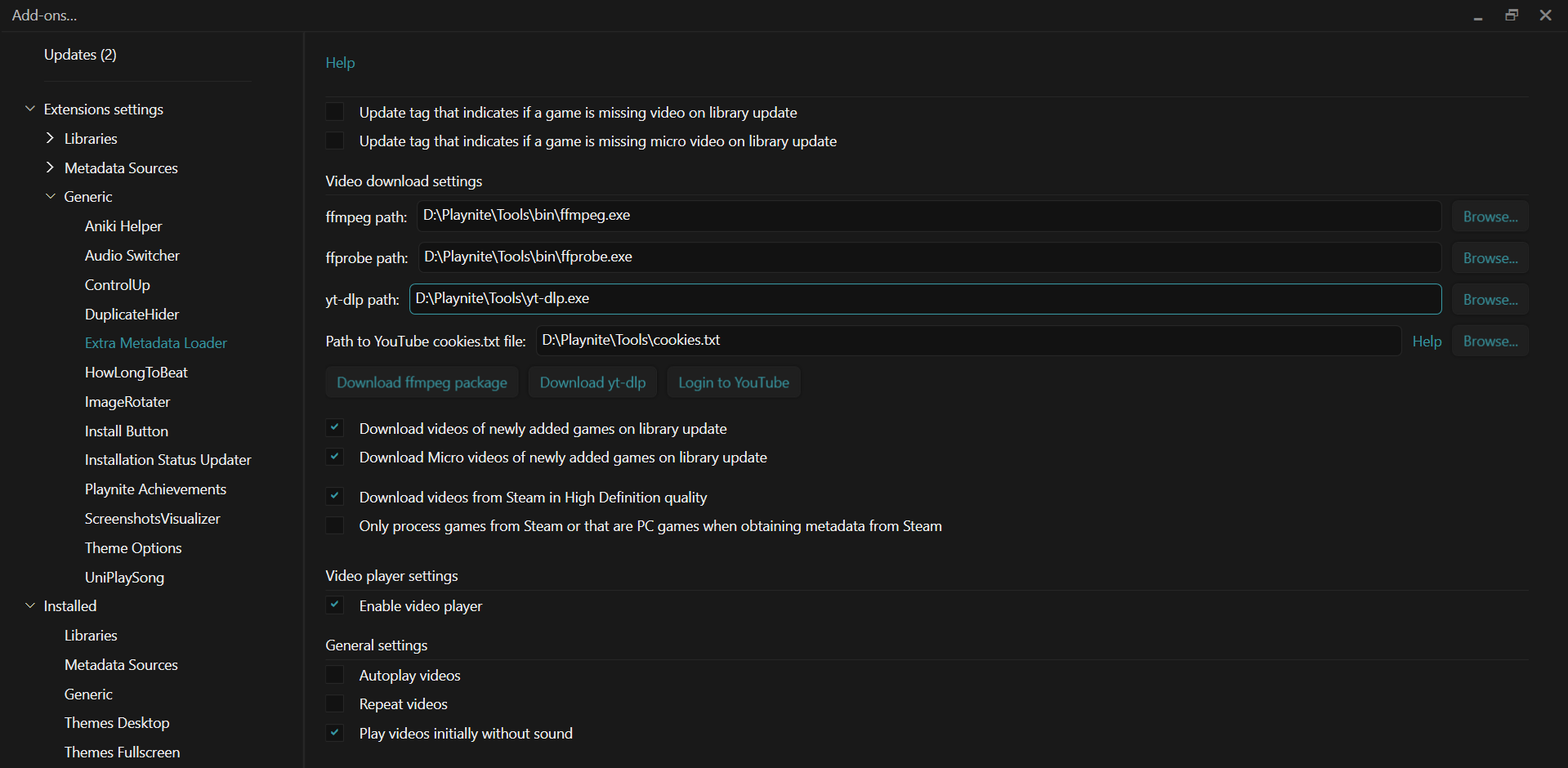
Task: Enable missing video tag update checkbox
Action: coord(335,112)
